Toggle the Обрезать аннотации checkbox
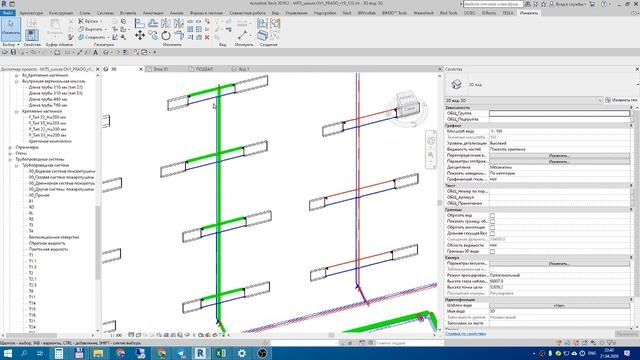Image resolution: width=640 pixels, height=360 pixels. [492, 227]
